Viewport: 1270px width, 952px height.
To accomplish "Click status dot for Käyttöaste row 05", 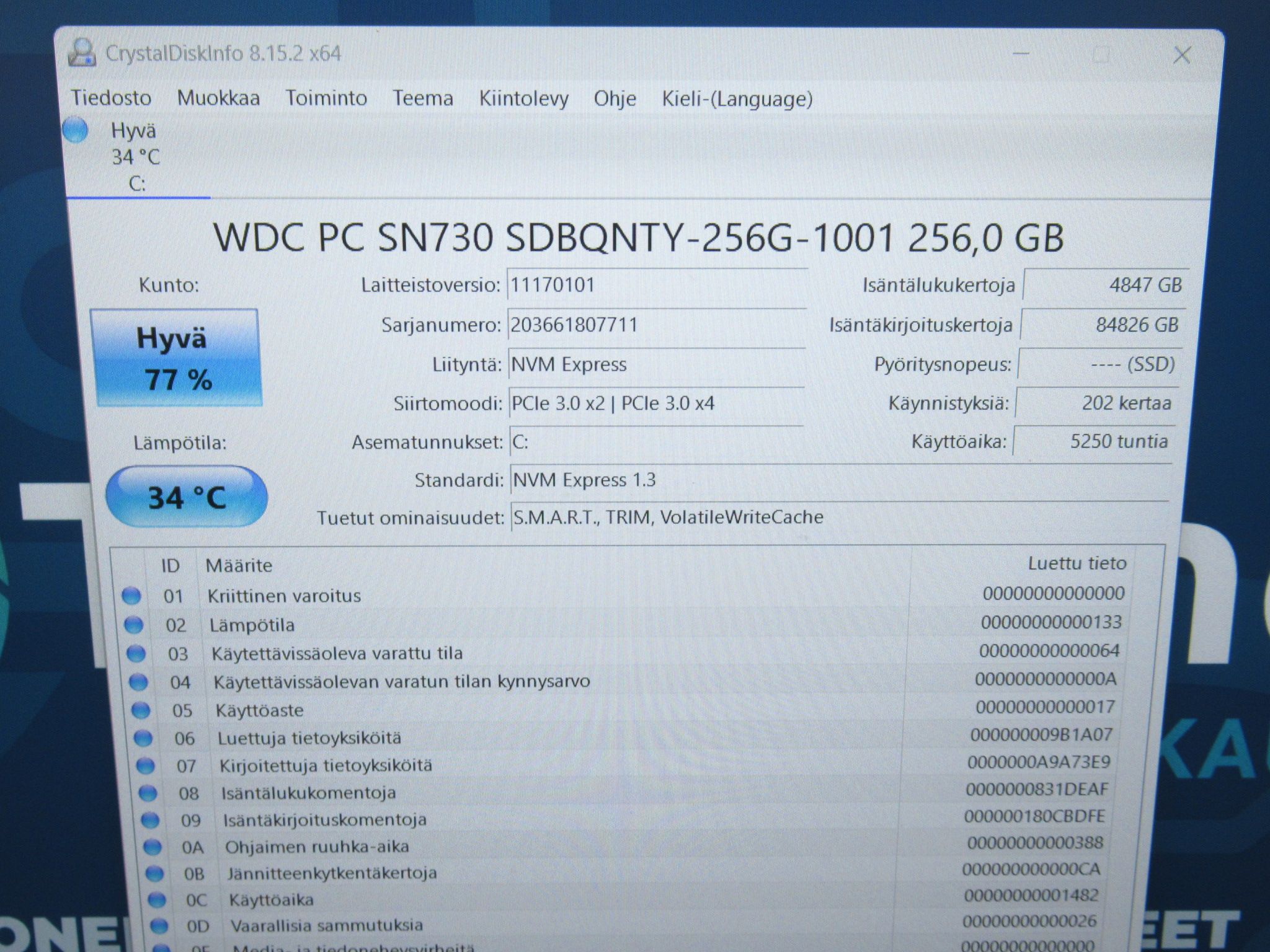I will tap(140, 710).
